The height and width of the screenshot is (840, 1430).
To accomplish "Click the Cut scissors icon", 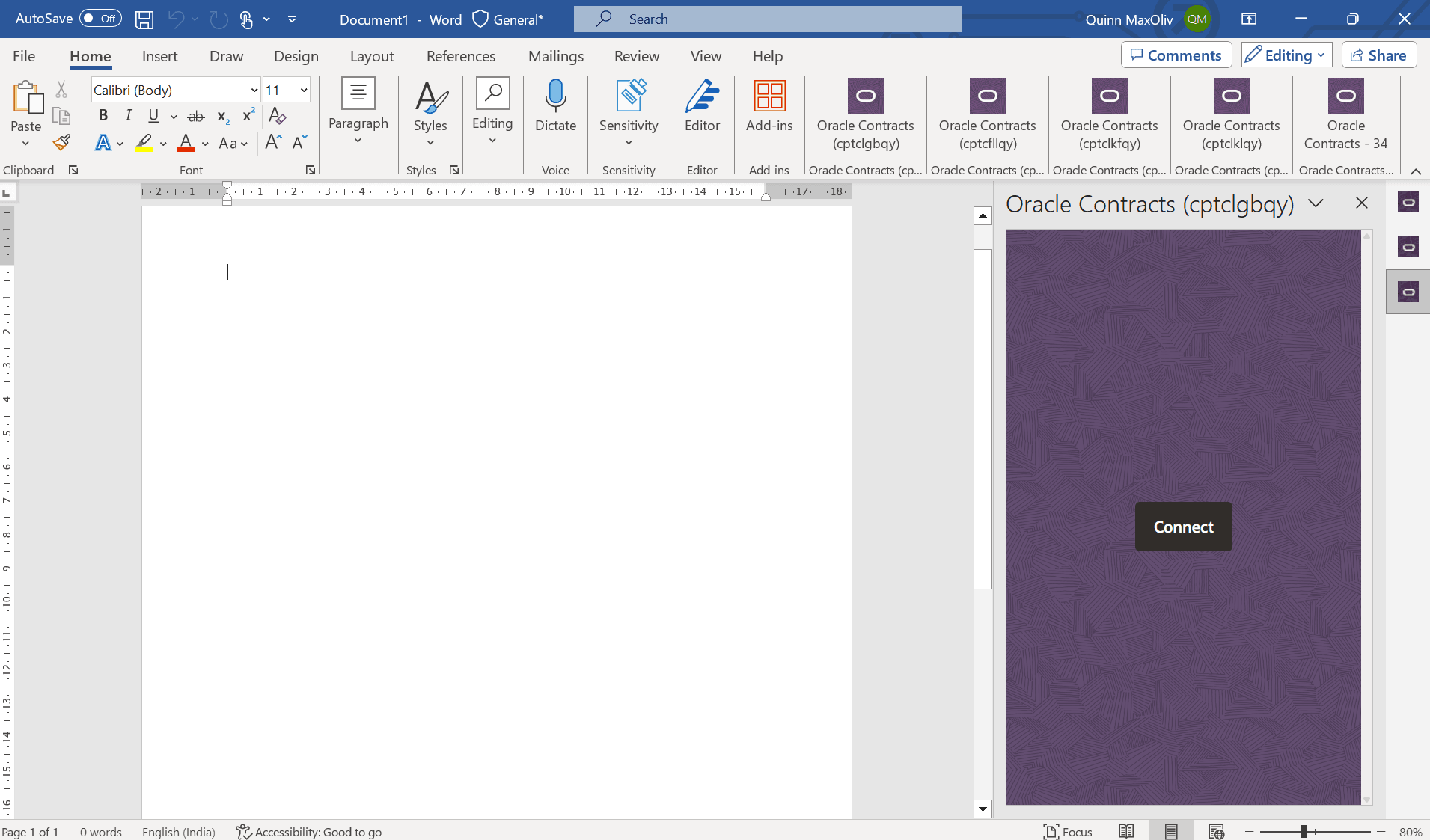I will pos(61,90).
